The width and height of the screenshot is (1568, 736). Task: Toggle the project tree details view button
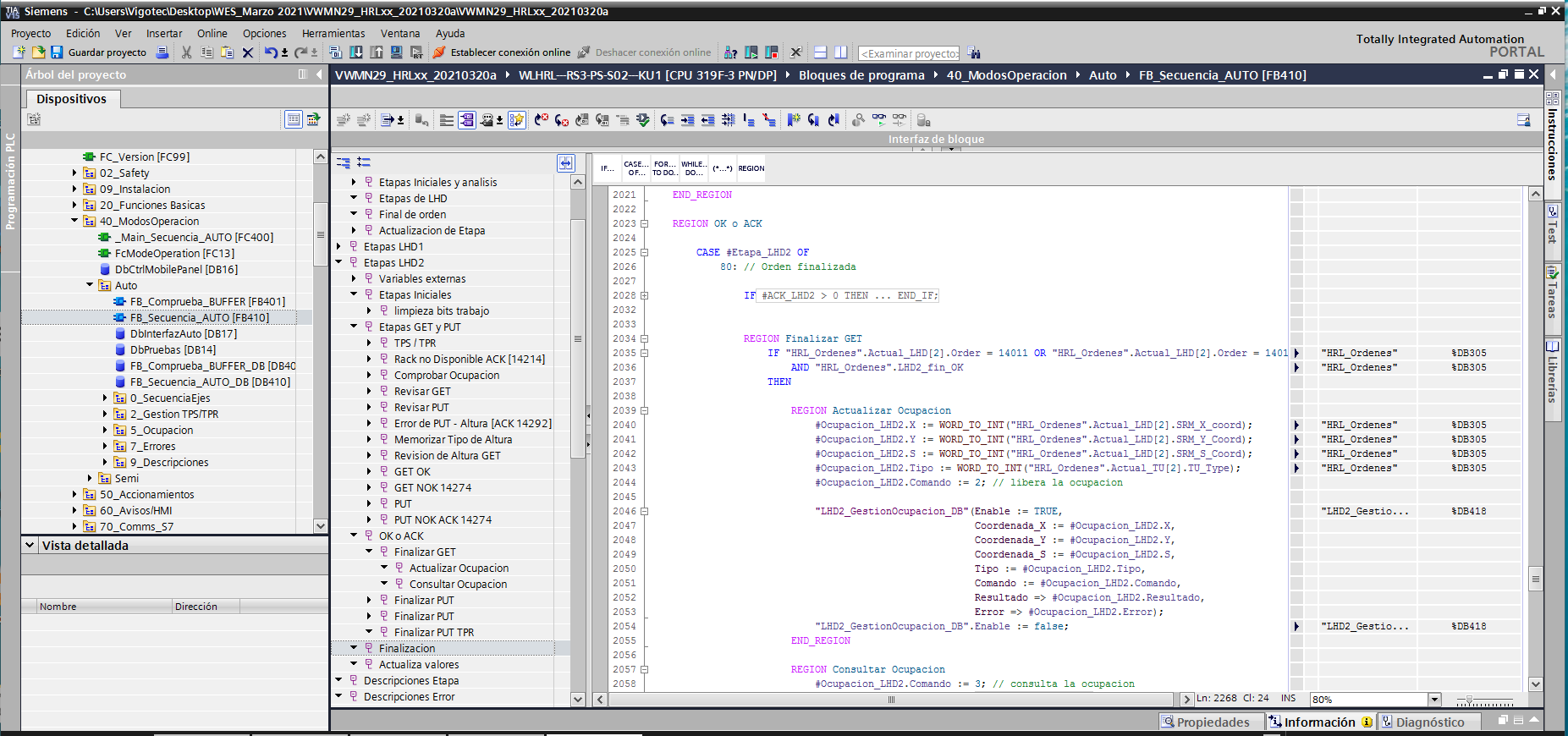coord(293,119)
